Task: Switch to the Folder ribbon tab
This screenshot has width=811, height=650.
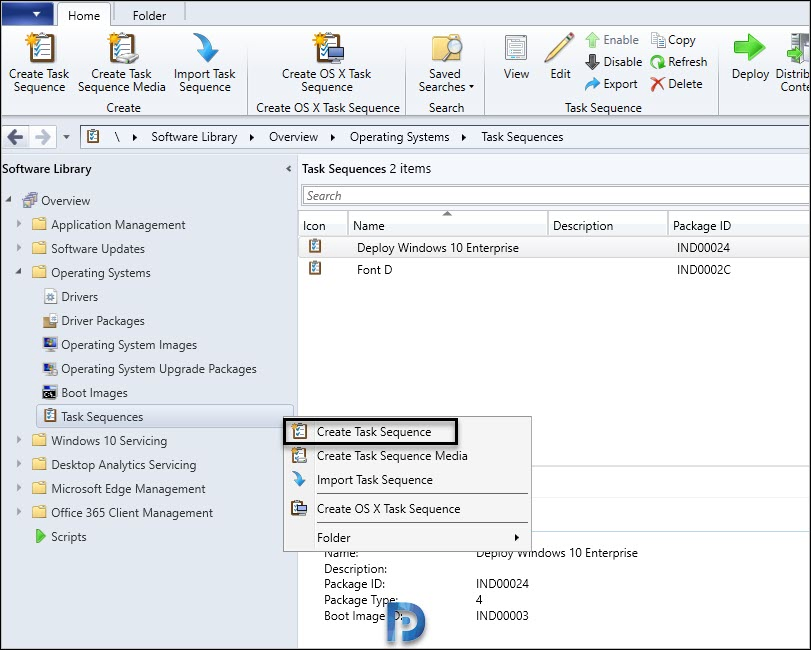Action: 149,16
